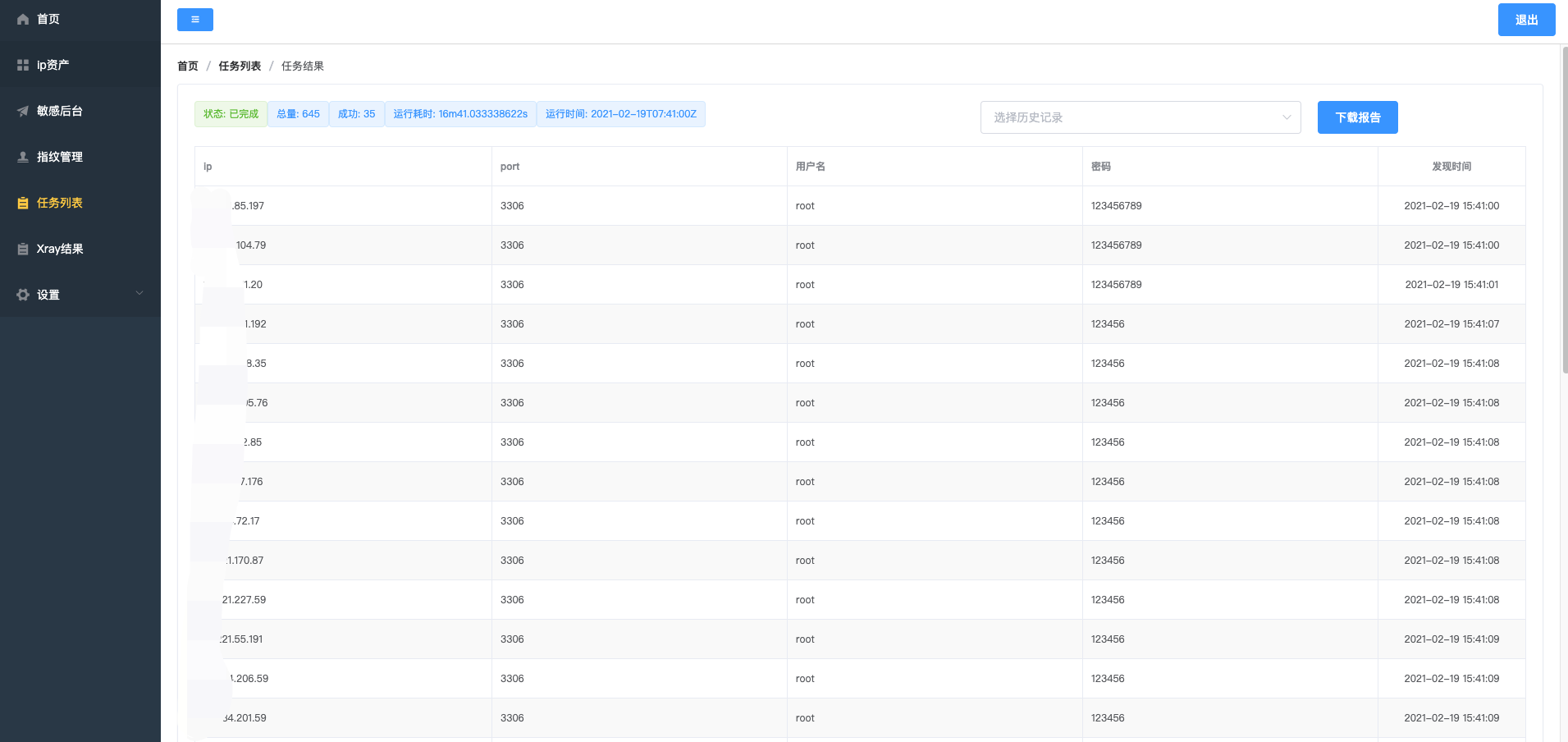1568x742 pixels.
Task: Collapse the sidebar with the hamburger button
Action: 195,20
